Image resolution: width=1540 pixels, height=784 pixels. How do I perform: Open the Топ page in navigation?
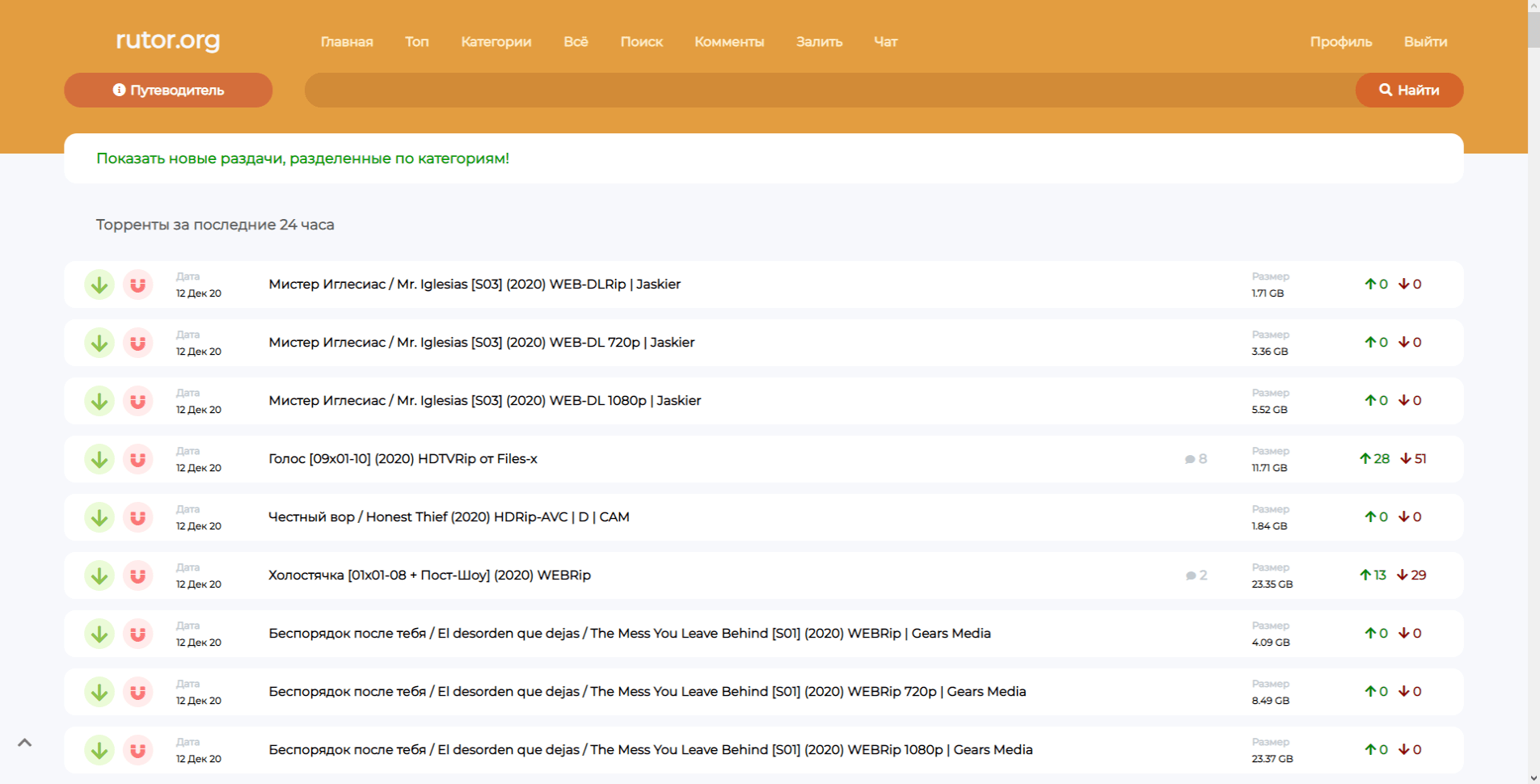tap(416, 42)
